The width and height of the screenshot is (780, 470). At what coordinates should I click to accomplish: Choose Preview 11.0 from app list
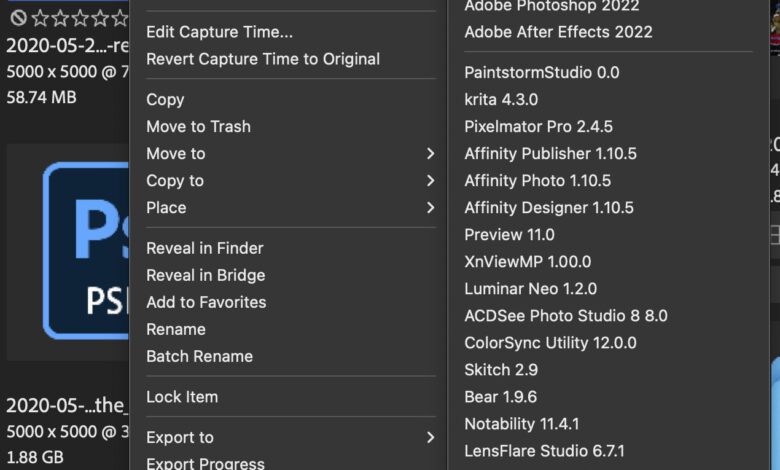[x=509, y=235]
